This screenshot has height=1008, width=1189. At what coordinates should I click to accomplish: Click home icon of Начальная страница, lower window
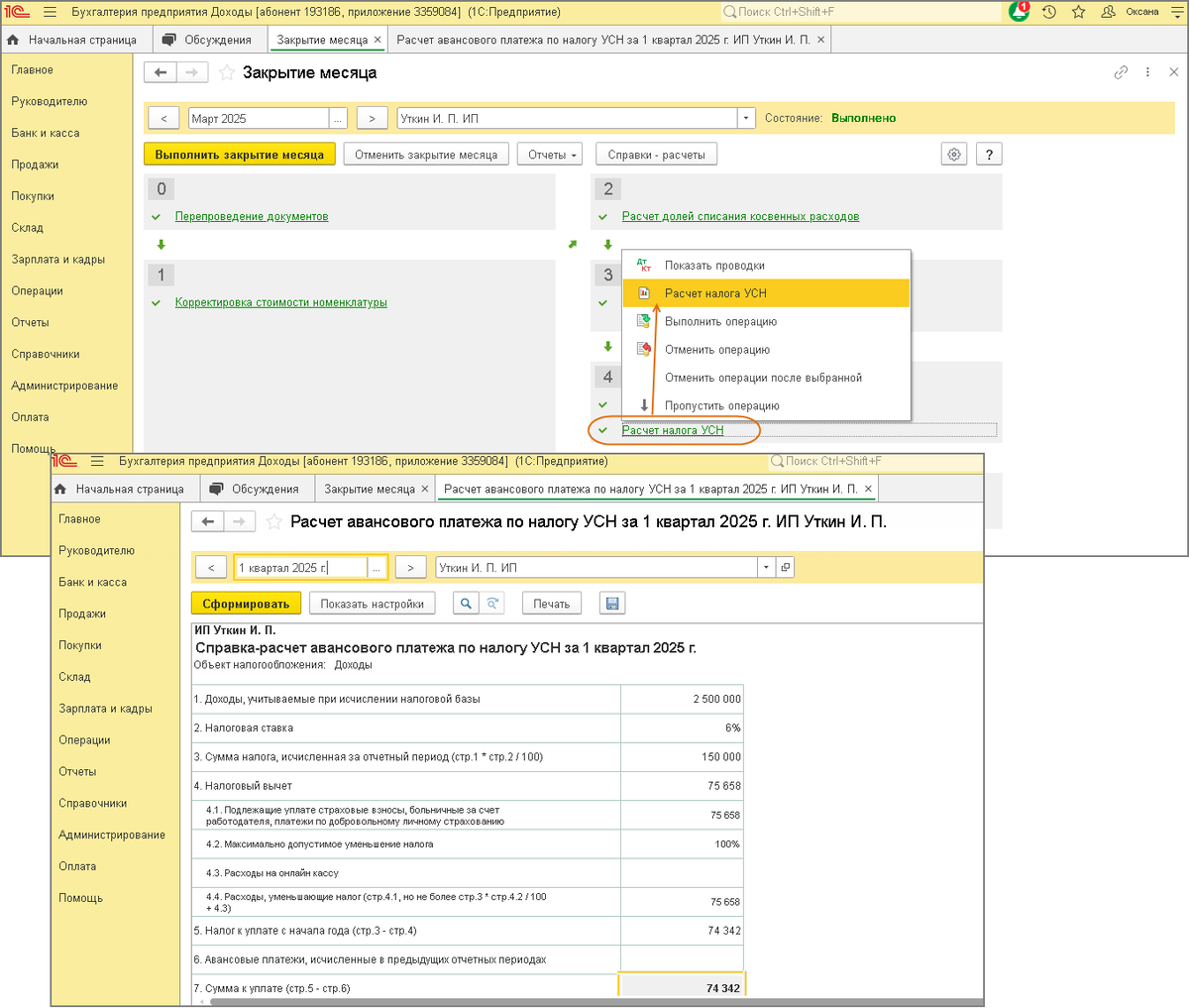60,489
